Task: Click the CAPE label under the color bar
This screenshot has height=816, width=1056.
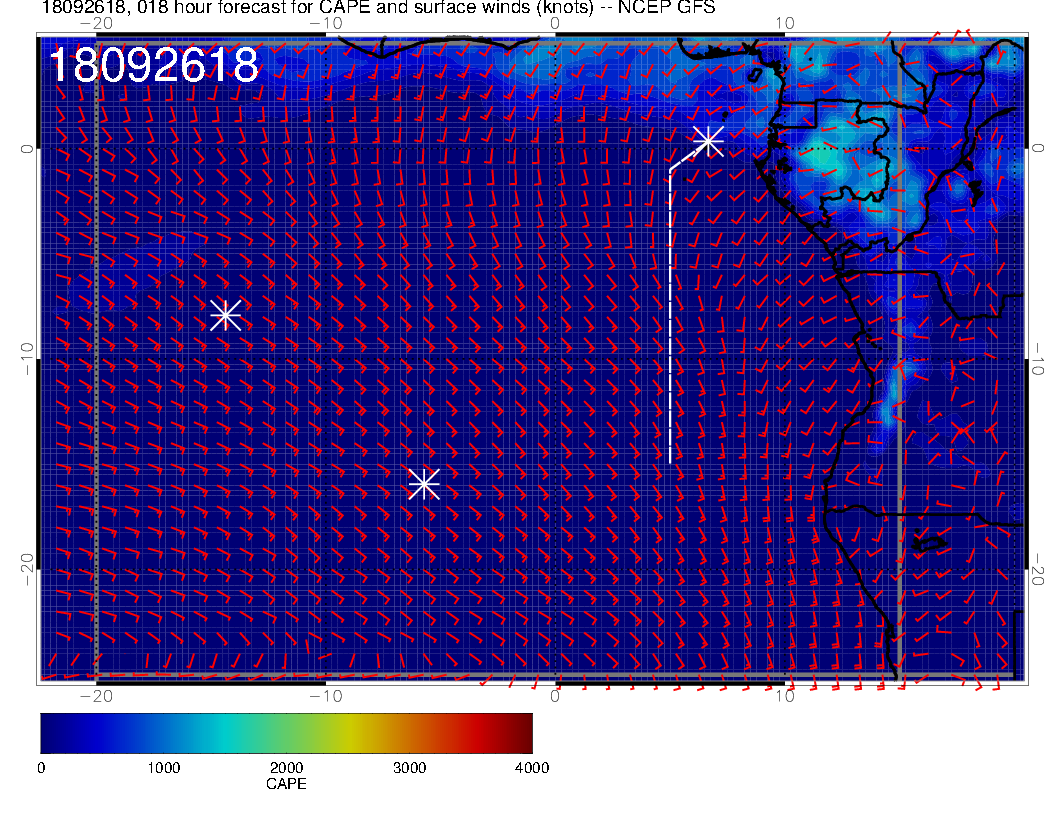Action: click(286, 784)
